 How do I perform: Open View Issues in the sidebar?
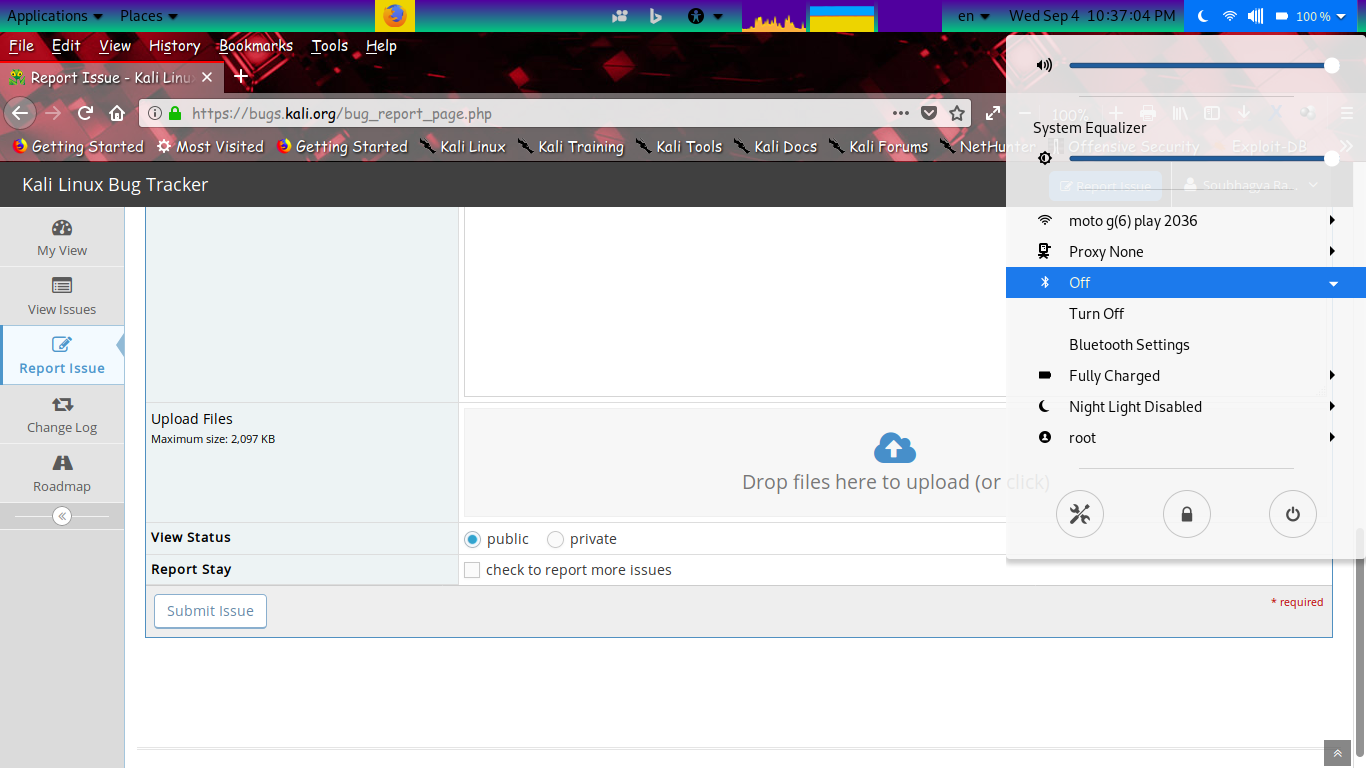(x=62, y=296)
